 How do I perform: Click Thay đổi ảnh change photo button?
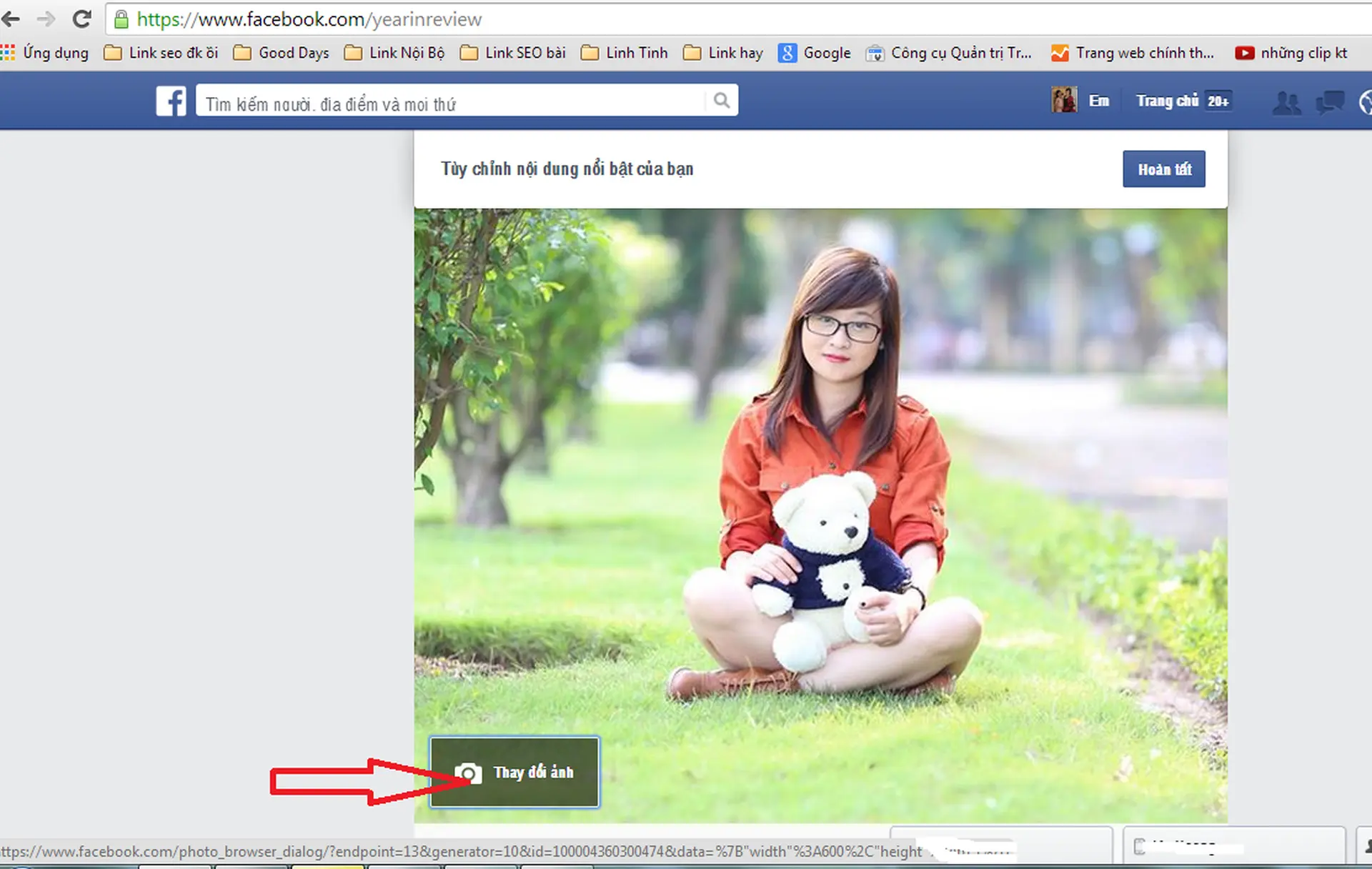514,772
